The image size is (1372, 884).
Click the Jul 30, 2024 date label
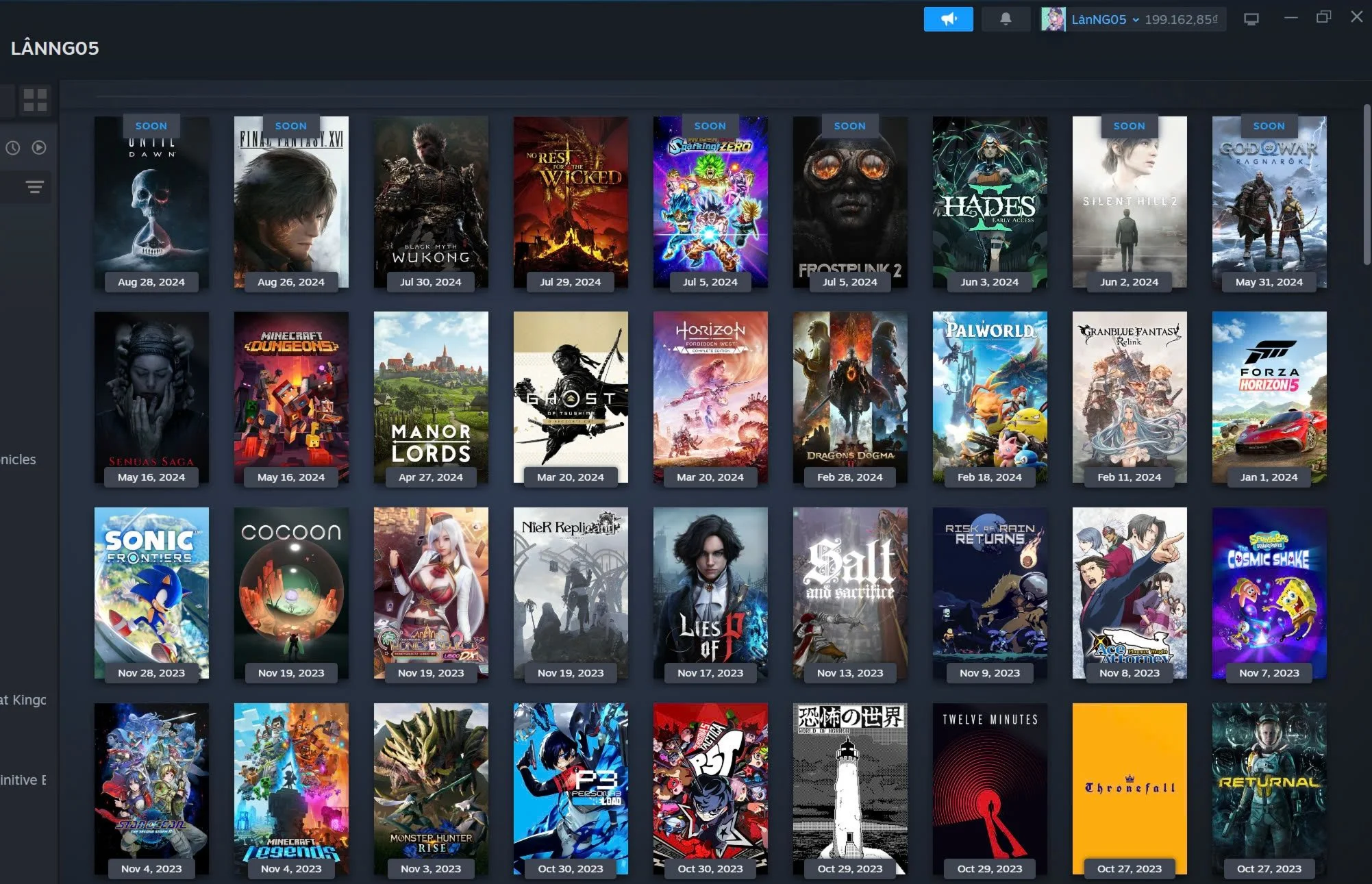(x=431, y=282)
